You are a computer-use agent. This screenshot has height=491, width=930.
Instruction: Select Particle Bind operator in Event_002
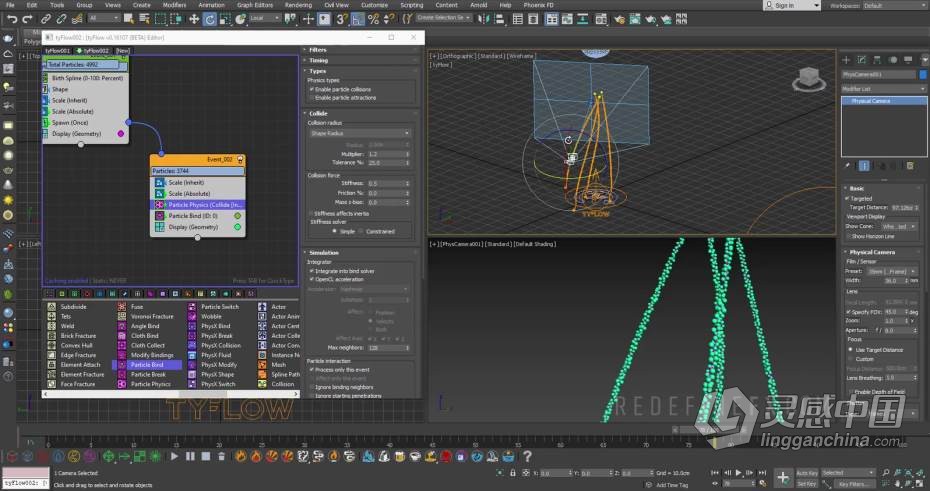coord(198,216)
